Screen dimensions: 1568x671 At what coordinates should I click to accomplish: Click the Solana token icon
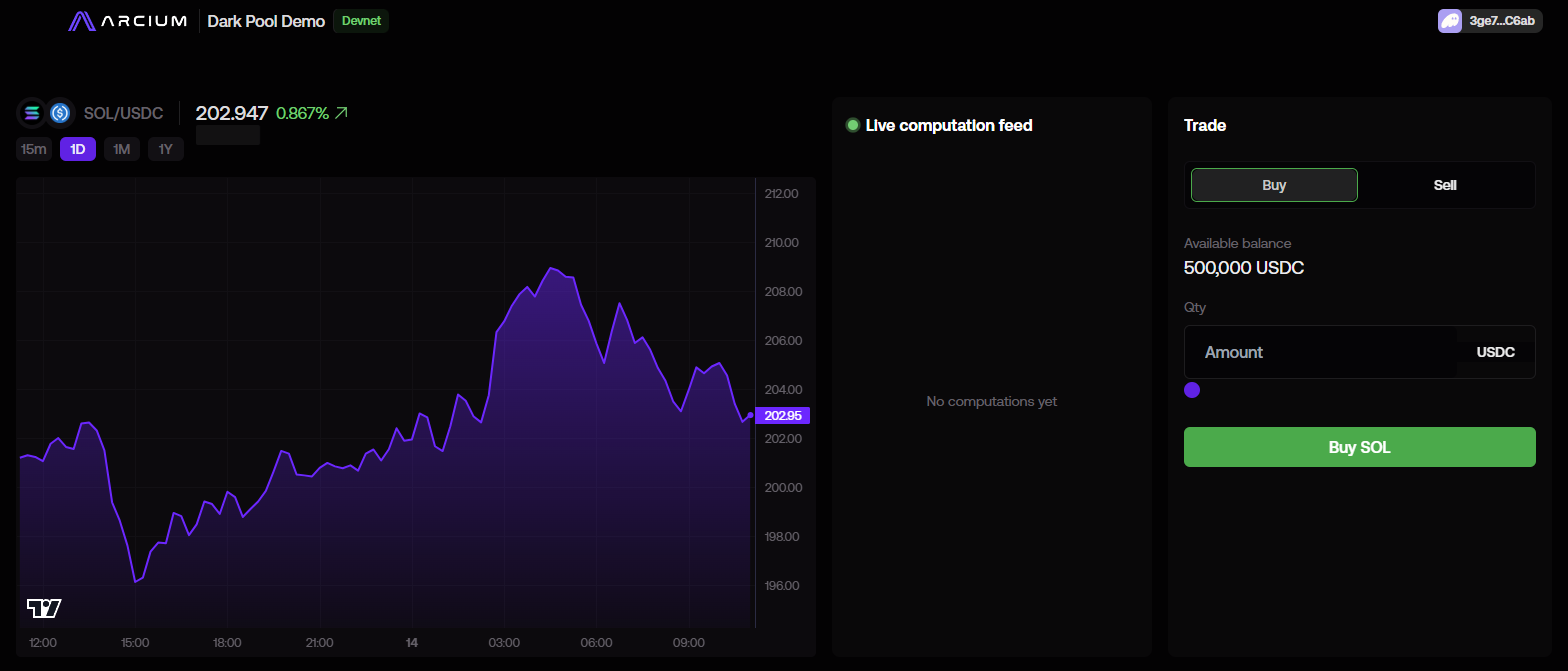click(x=33, y=114)
